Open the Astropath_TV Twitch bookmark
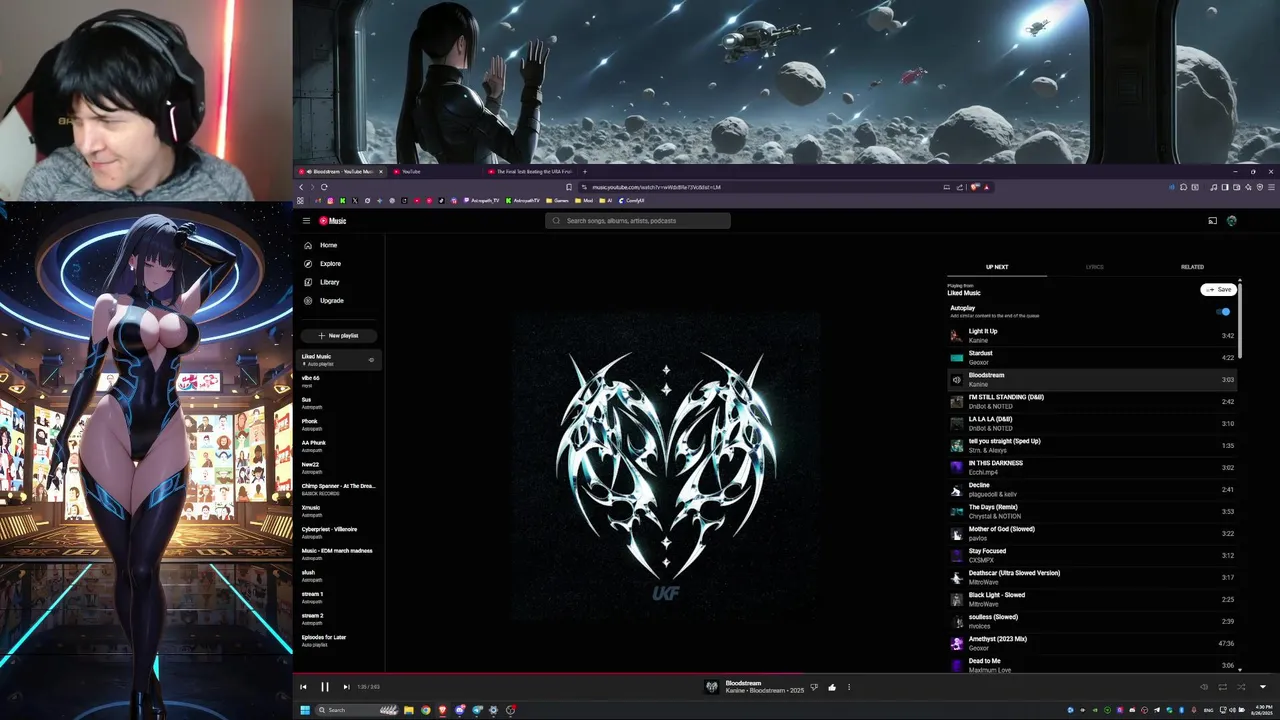This screenshot has height=720, width=1280. pos(480,201)
